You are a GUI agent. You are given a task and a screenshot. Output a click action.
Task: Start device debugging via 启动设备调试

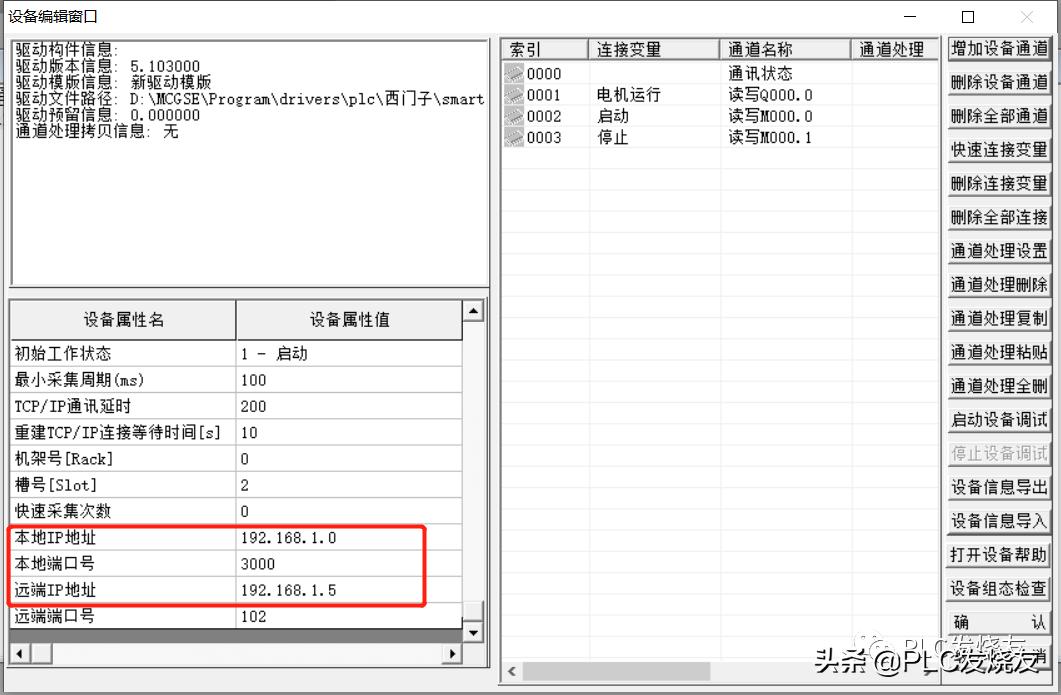(998, 420)
